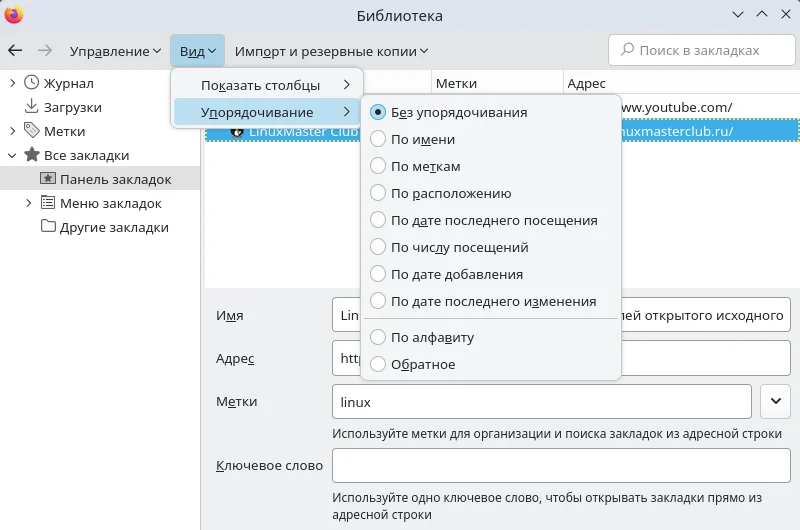Screen dimensions: 800x530
Task: Click the back arrow in toolbar
Action: 15,50
